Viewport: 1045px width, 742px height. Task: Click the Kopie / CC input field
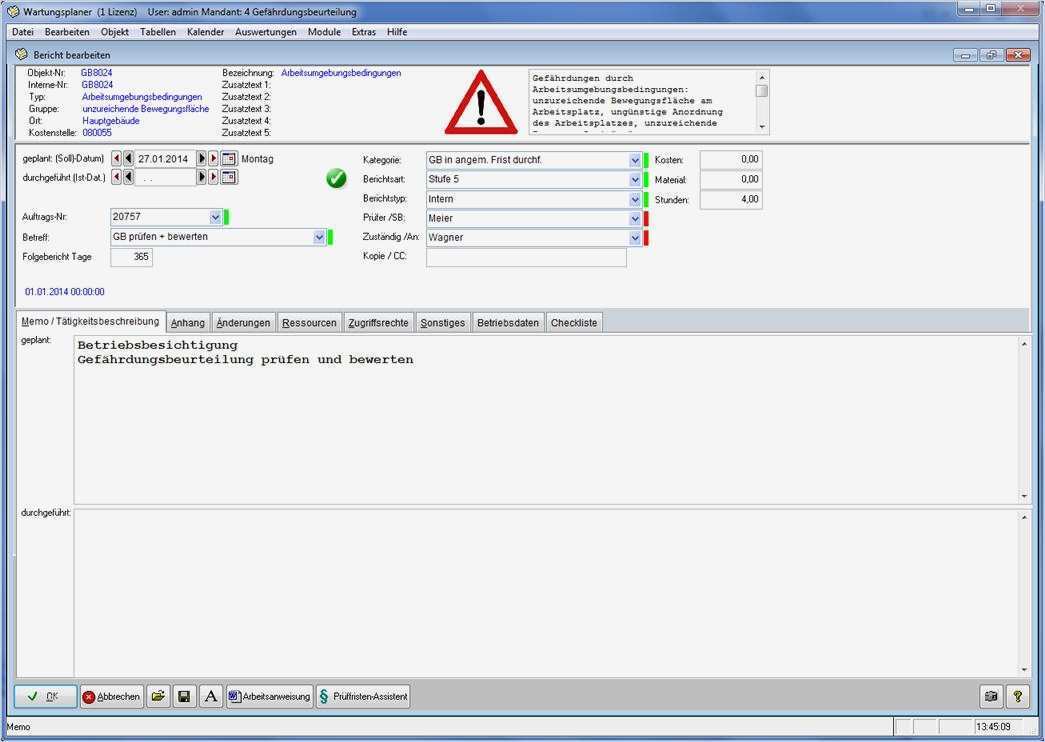coord(526,257)
